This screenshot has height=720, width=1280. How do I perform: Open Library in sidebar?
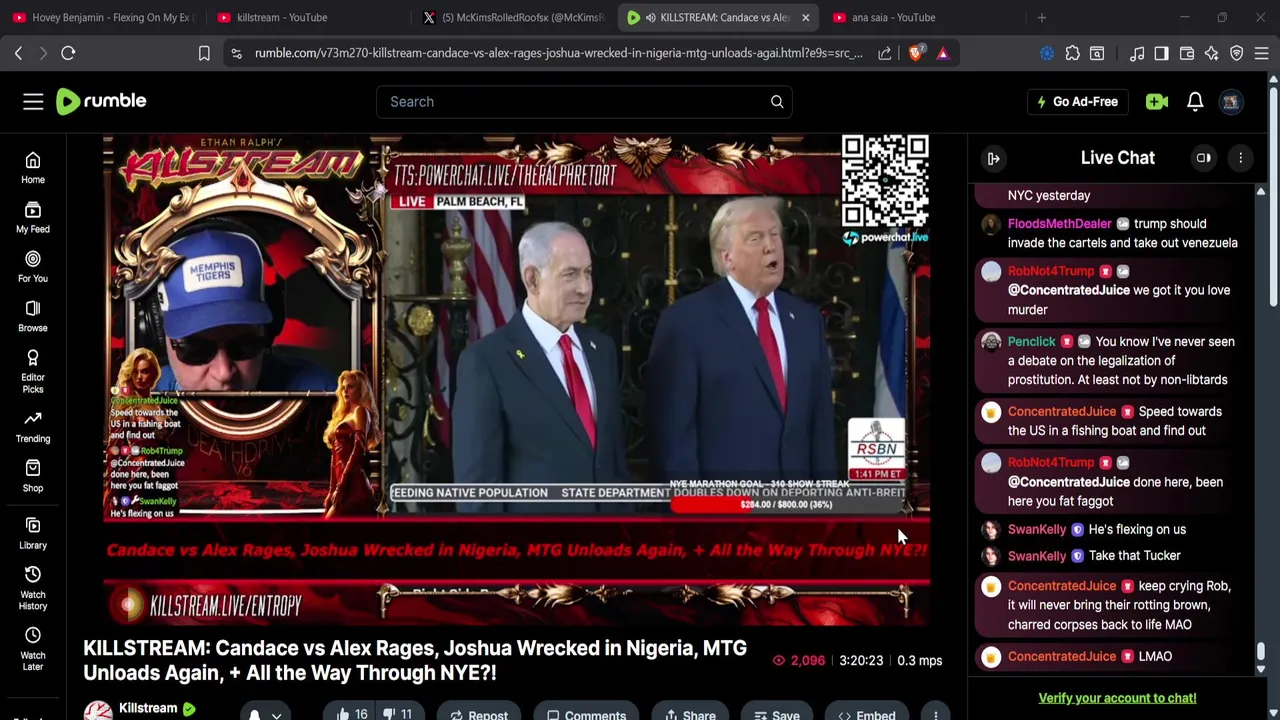[33, 533]
